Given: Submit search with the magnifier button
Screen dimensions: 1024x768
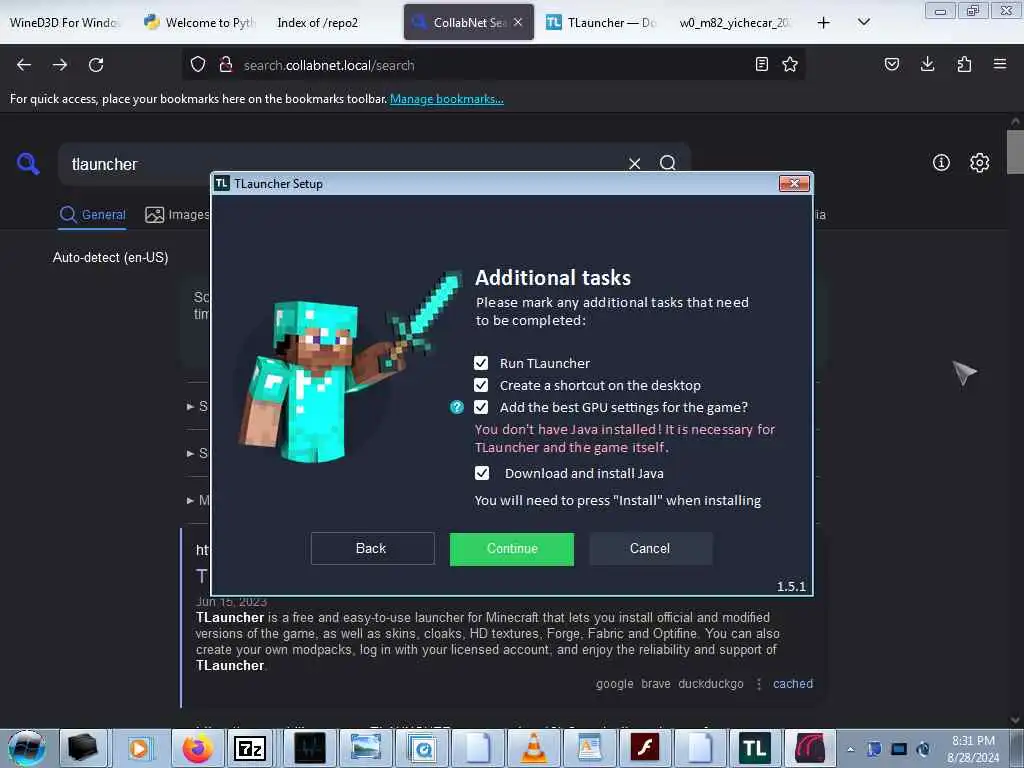Looking at the screenshot, I should pyautogui.click(x=667, y=163).
